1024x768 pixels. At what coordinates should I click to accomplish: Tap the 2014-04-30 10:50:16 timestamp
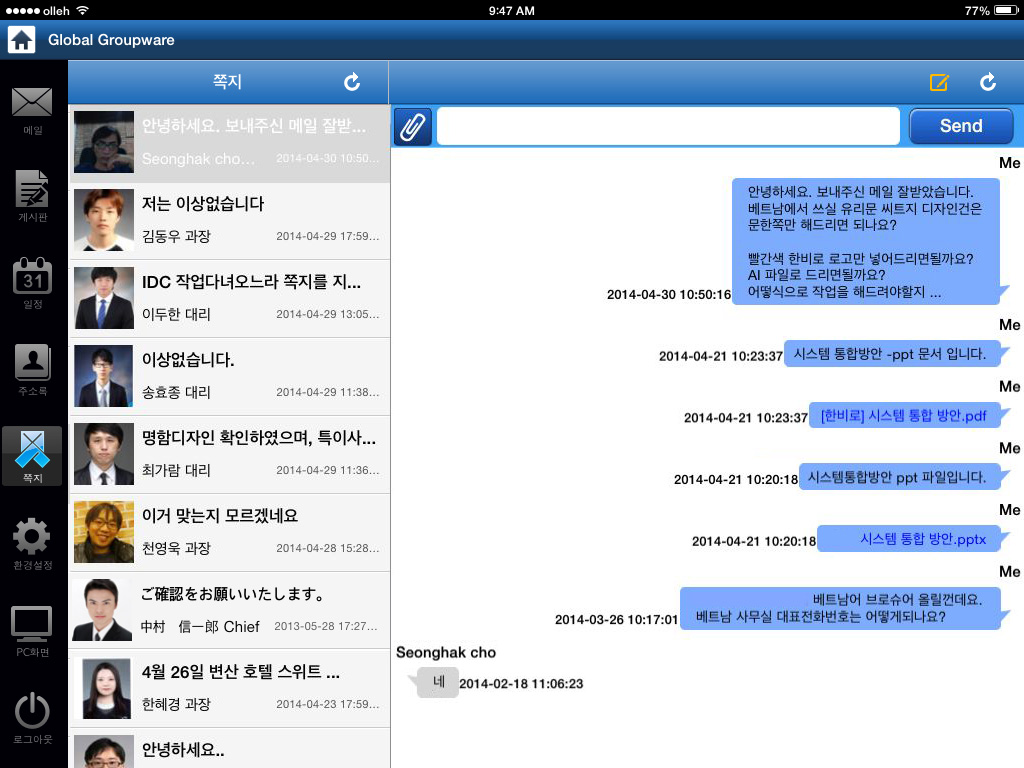click(669, 295)
